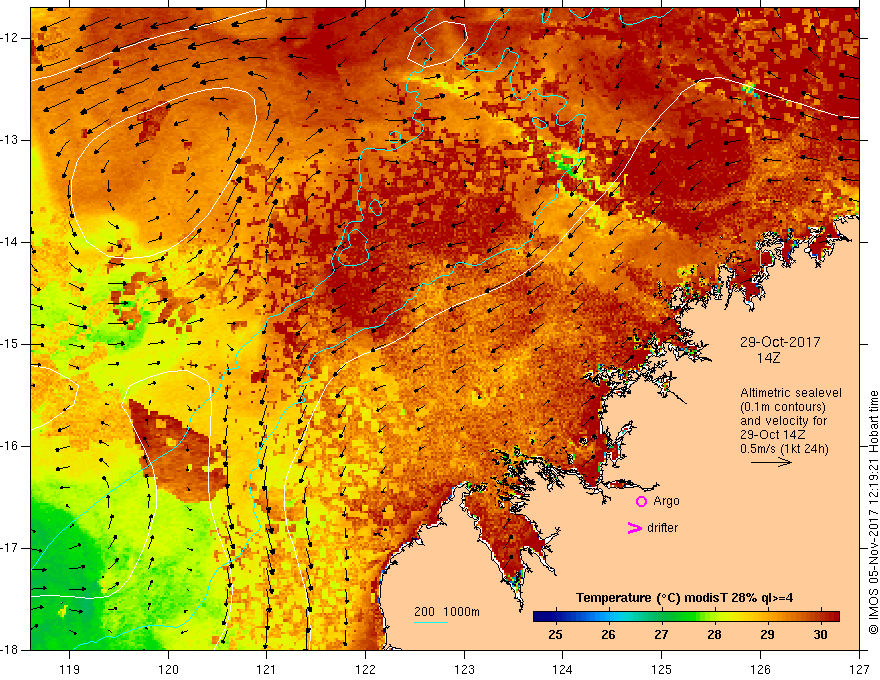This screenshot has width=880, height=680.
Task: Click the colorbar tick label '30'
Action: click(820, 635)
